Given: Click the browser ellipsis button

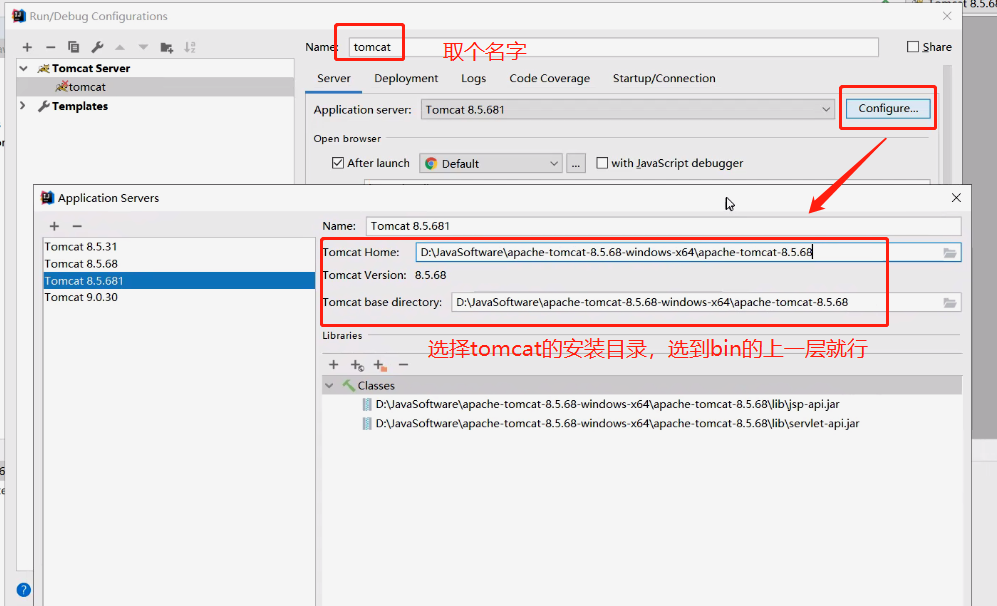Looking at the screenshot, I should coord(575,163).
